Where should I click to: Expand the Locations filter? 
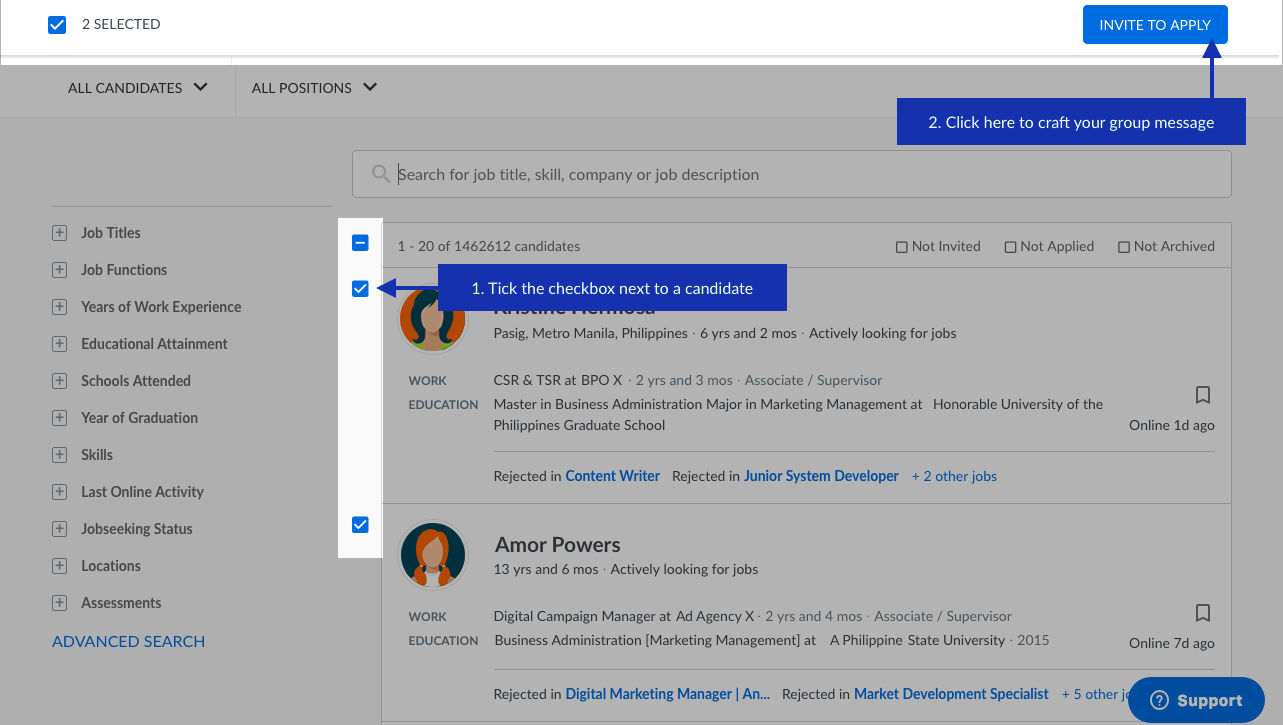tap(60, 566)
